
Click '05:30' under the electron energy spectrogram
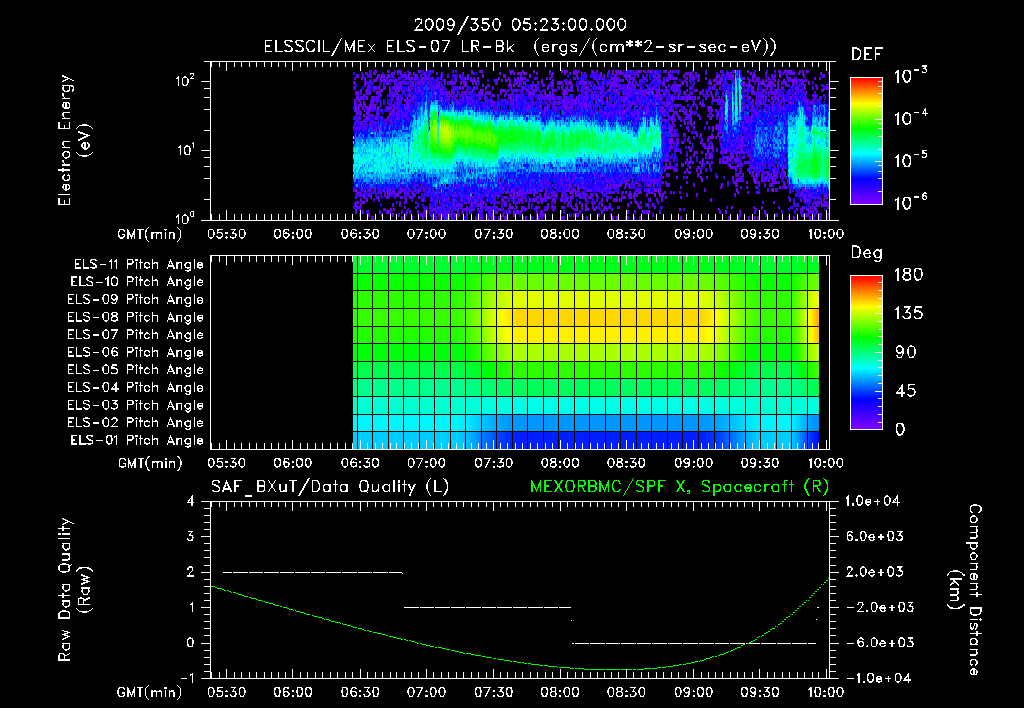(x=226, y=234)
